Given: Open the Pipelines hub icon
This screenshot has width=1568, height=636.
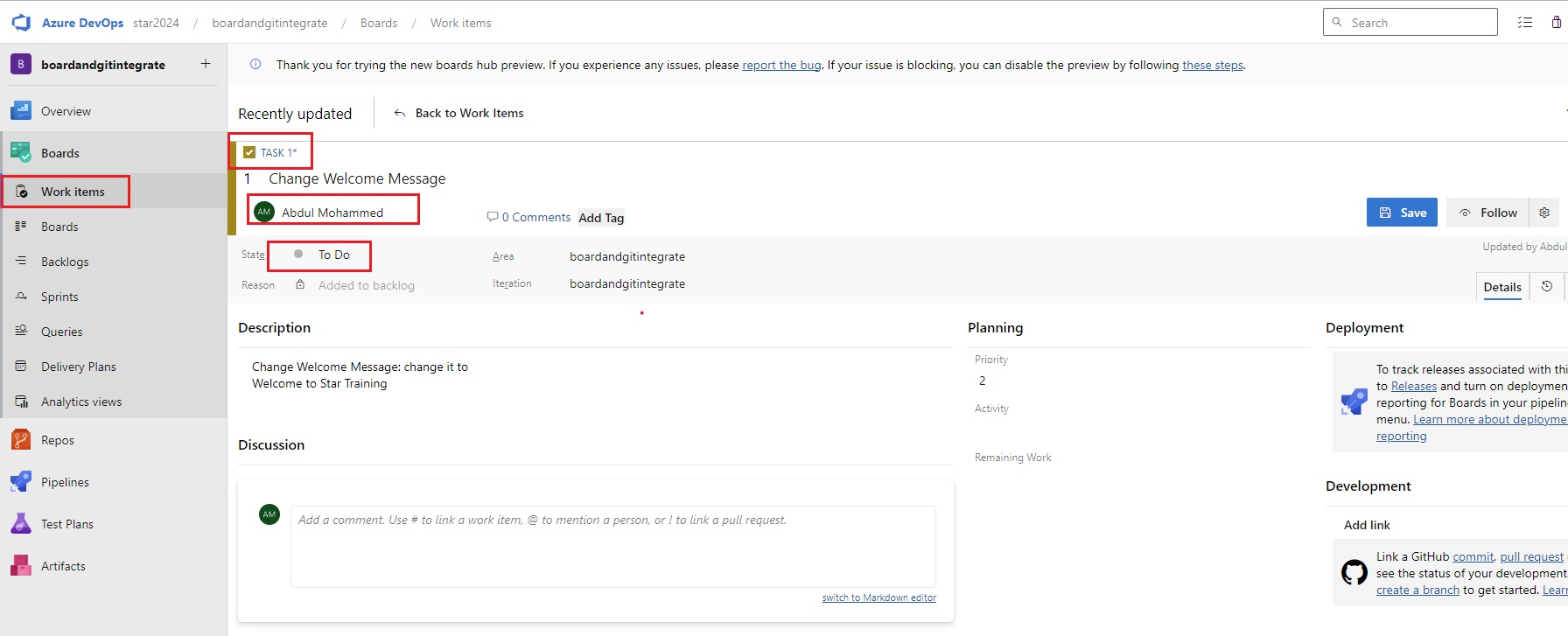Looking at the screenshot, I should pos(21,482).
